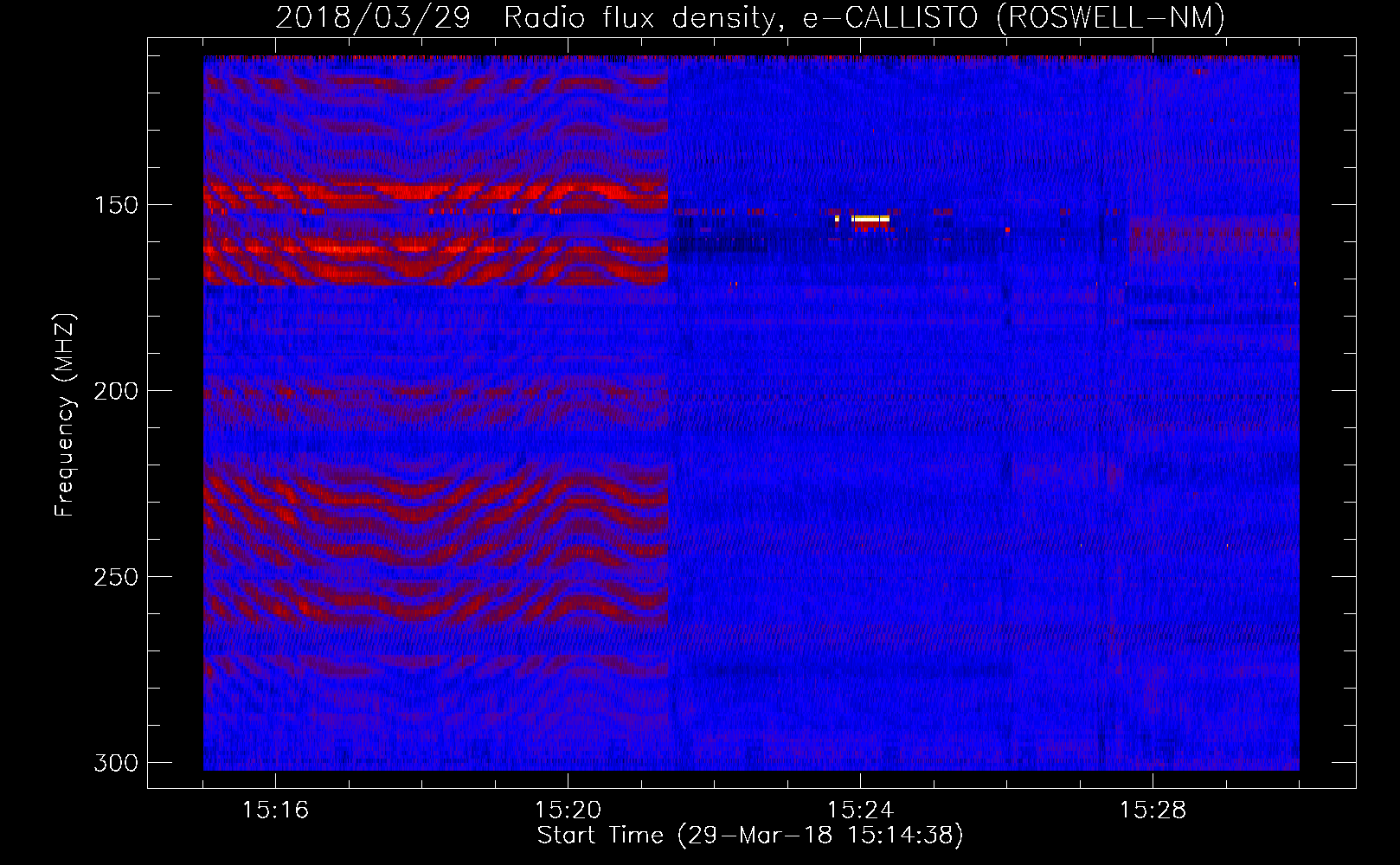Viewport: 1400px width, 865px height.
Task: Select the 15:24 time tick label
Action: pyautogui.click(x=860, y=810)
